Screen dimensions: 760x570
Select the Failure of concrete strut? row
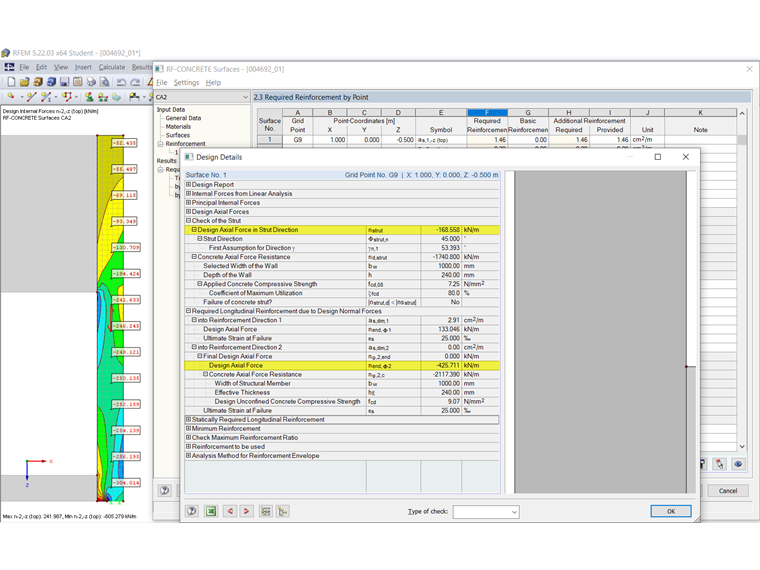pos(342,302)
